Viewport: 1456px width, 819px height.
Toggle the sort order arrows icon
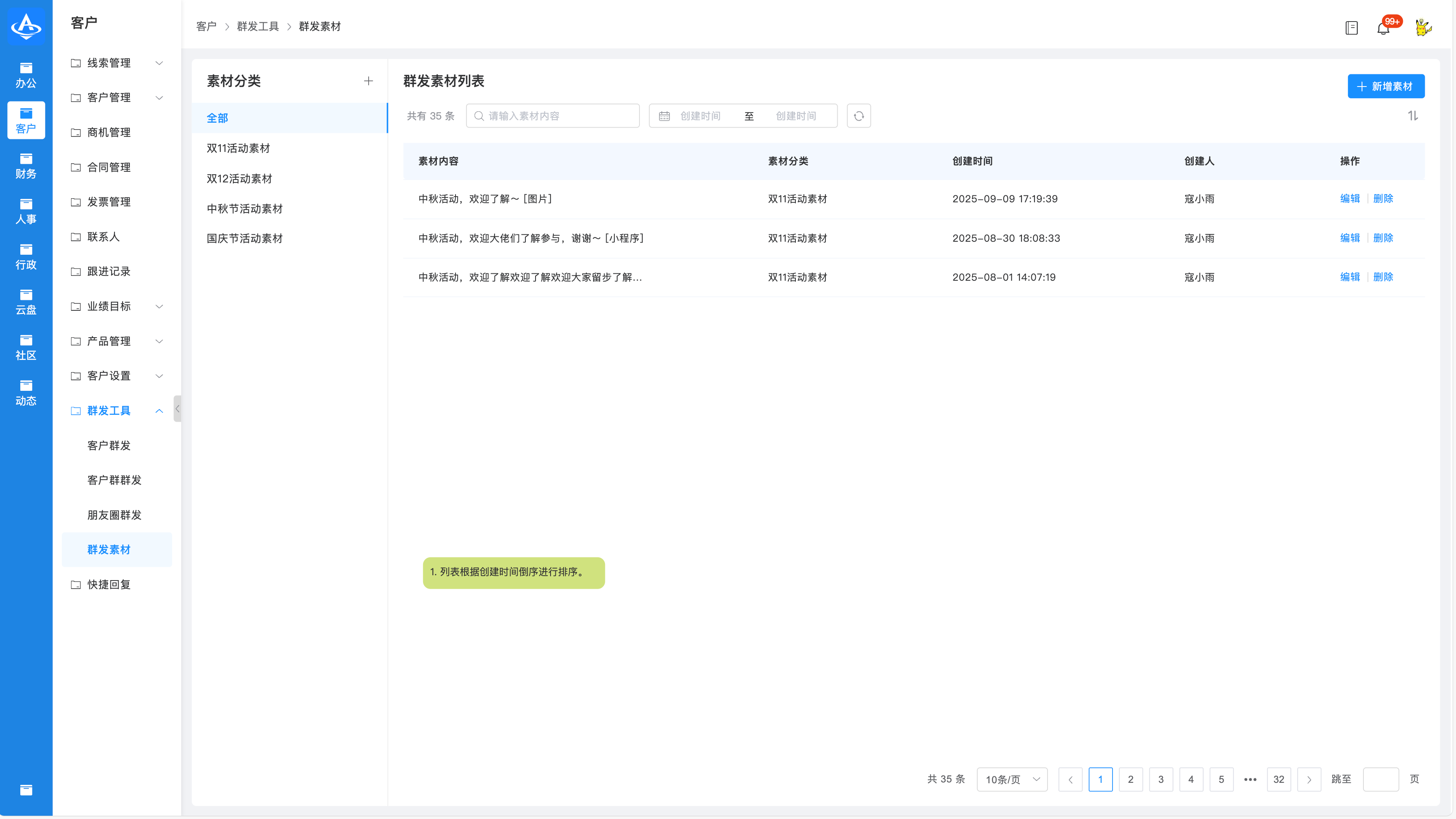[x=1413, y=116]
